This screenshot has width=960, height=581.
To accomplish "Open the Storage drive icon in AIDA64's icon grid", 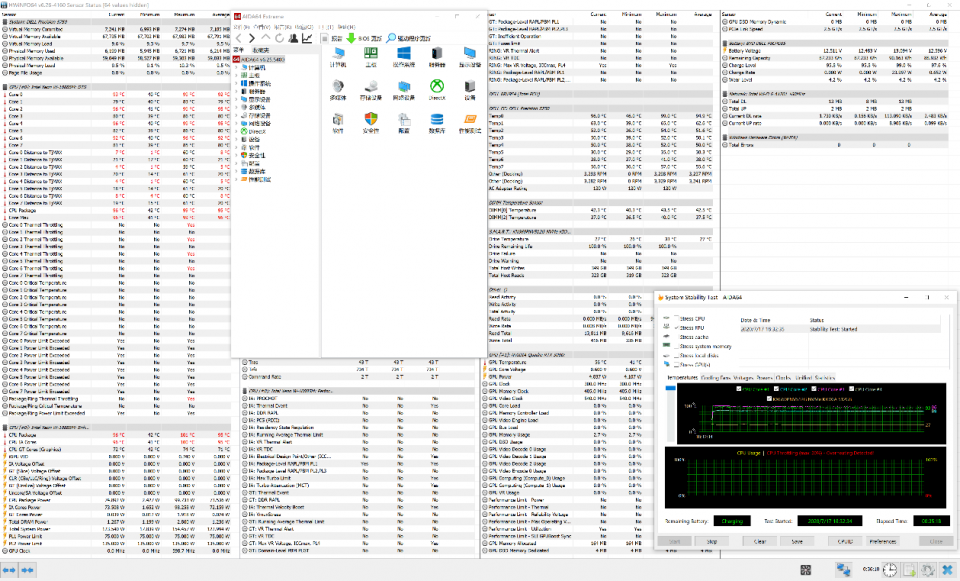I will tap(371, 86).
